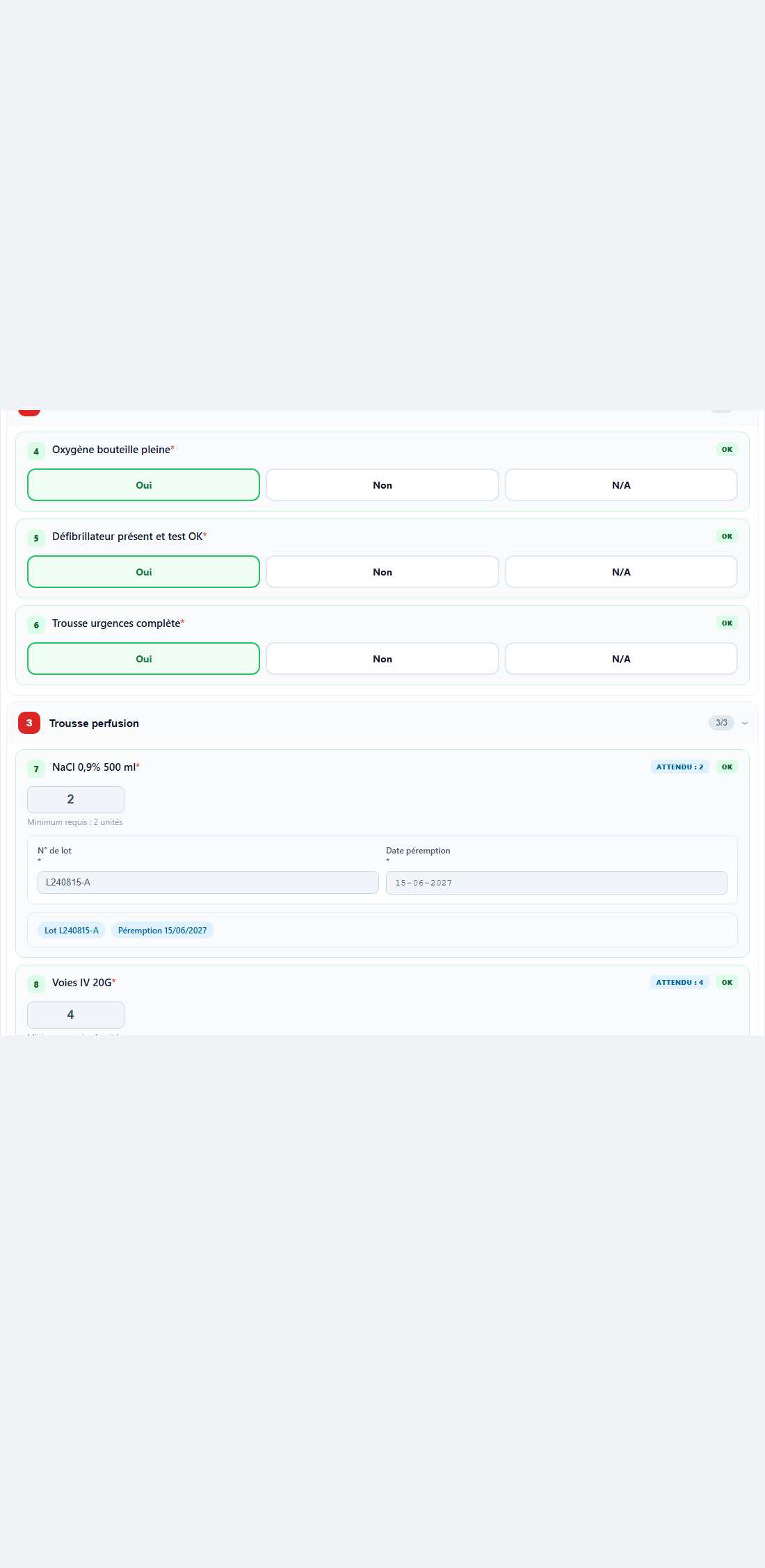This screenshot has height=1568, width=765.
Task: Click the OK status badge for NaCl 0,9%
Action: point(727,767)
